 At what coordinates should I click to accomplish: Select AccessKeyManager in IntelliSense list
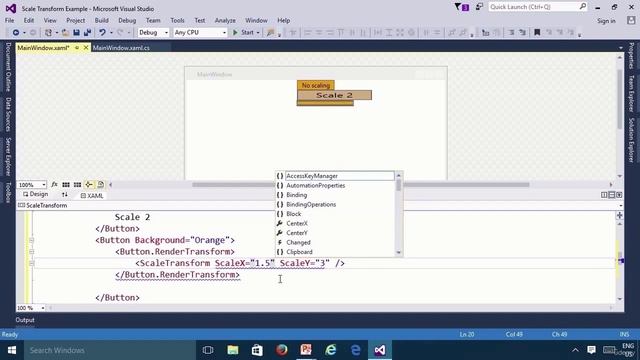335,176
